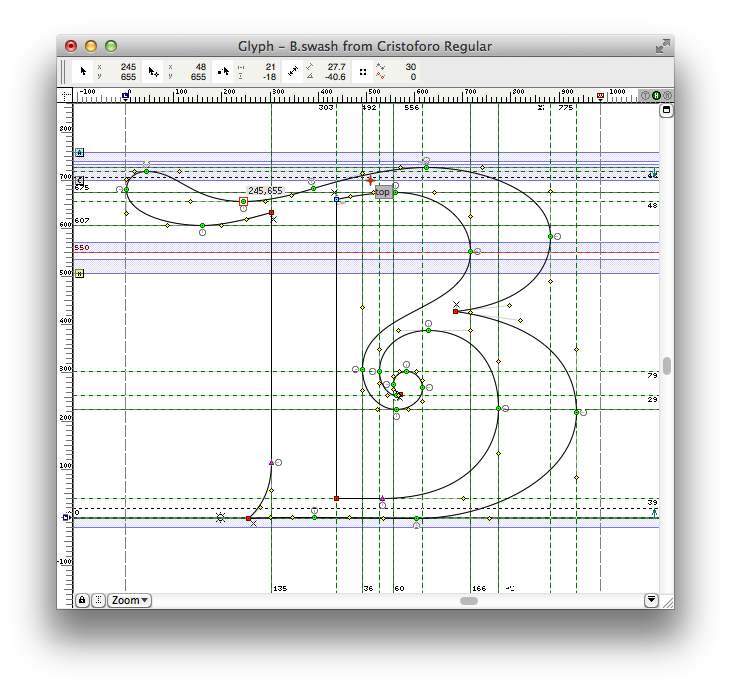Click the blue baseline marker at the left ruler
731x688 pixels.
click(x=66, y=517)
